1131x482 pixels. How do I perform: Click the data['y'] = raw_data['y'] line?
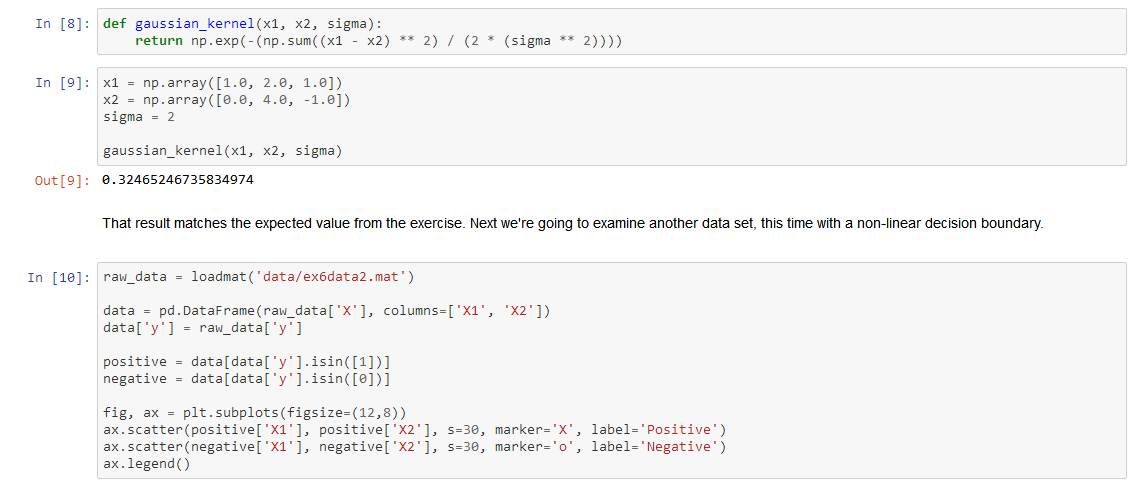pyautogui.click(x=202, y=327)
